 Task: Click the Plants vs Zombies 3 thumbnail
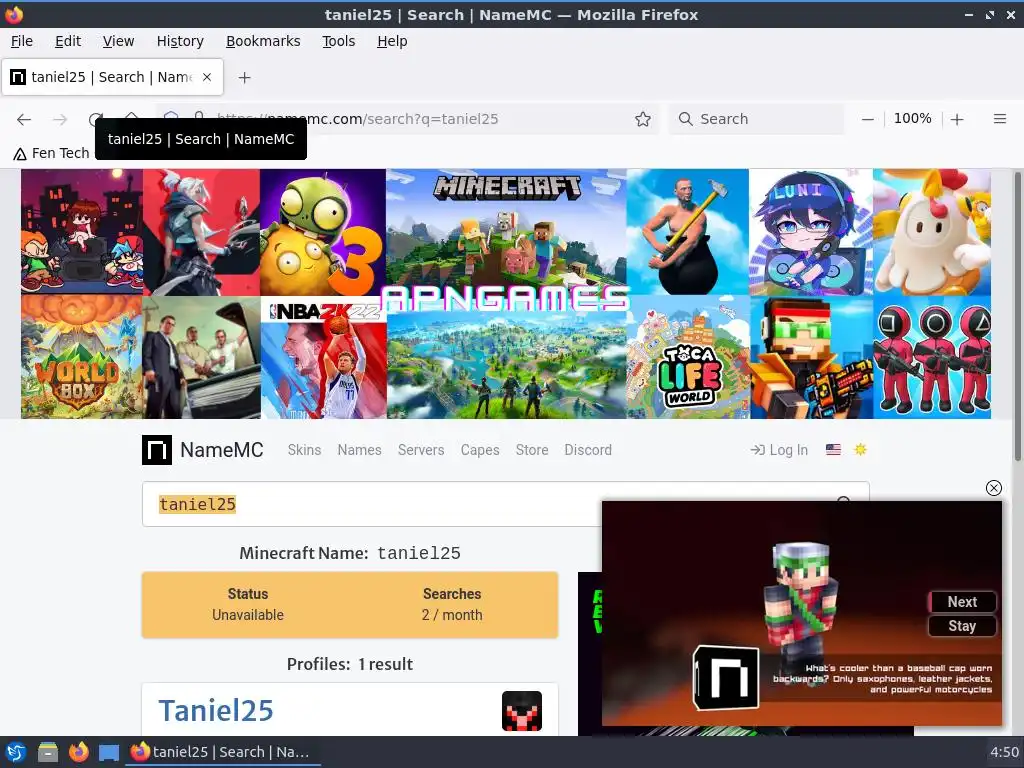(x=323, y=232)
